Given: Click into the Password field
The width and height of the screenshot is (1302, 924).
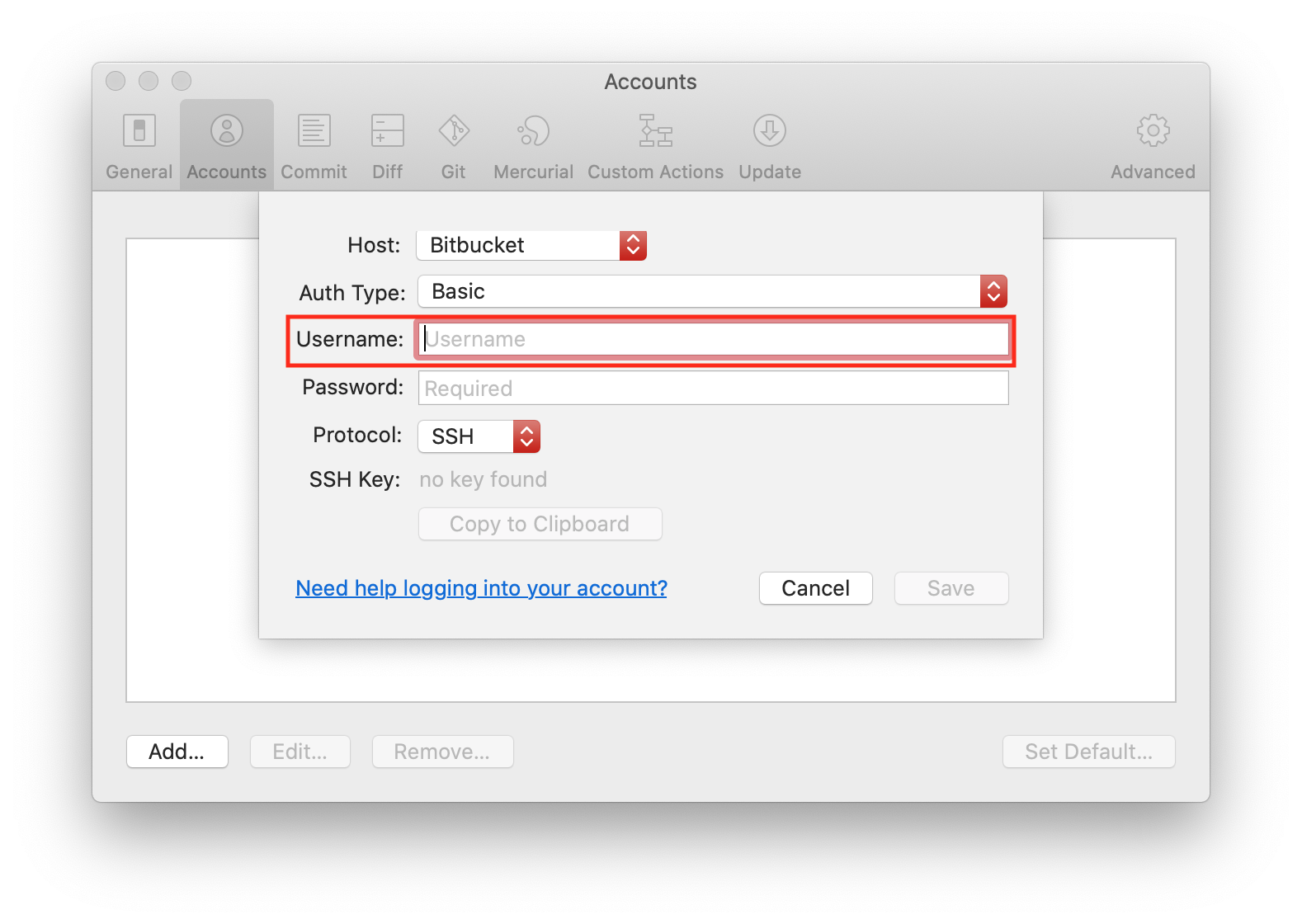Looking at the screenshot, I should [713, 388].
